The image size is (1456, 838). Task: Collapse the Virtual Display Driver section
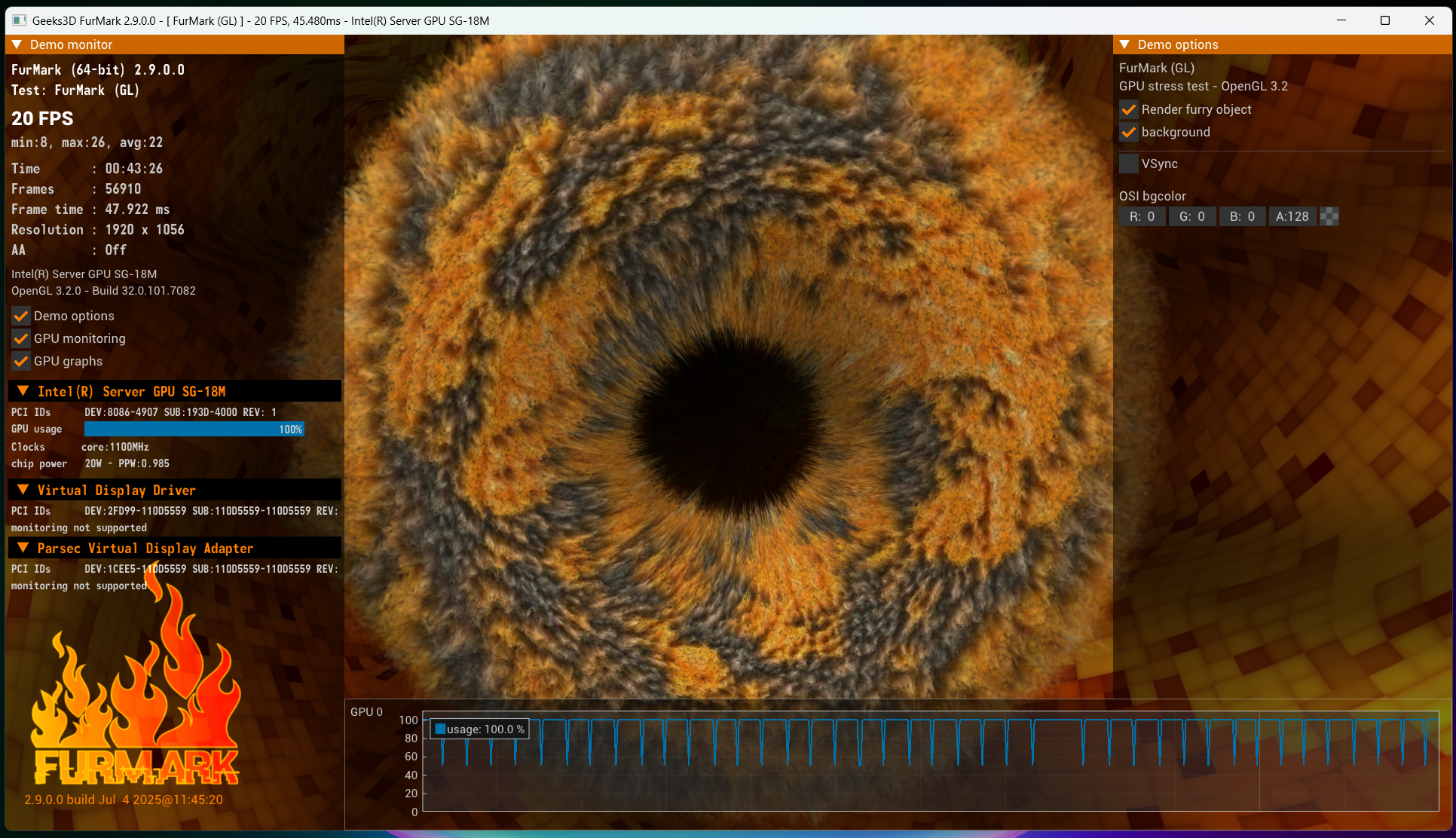click(x=23, y=490)
